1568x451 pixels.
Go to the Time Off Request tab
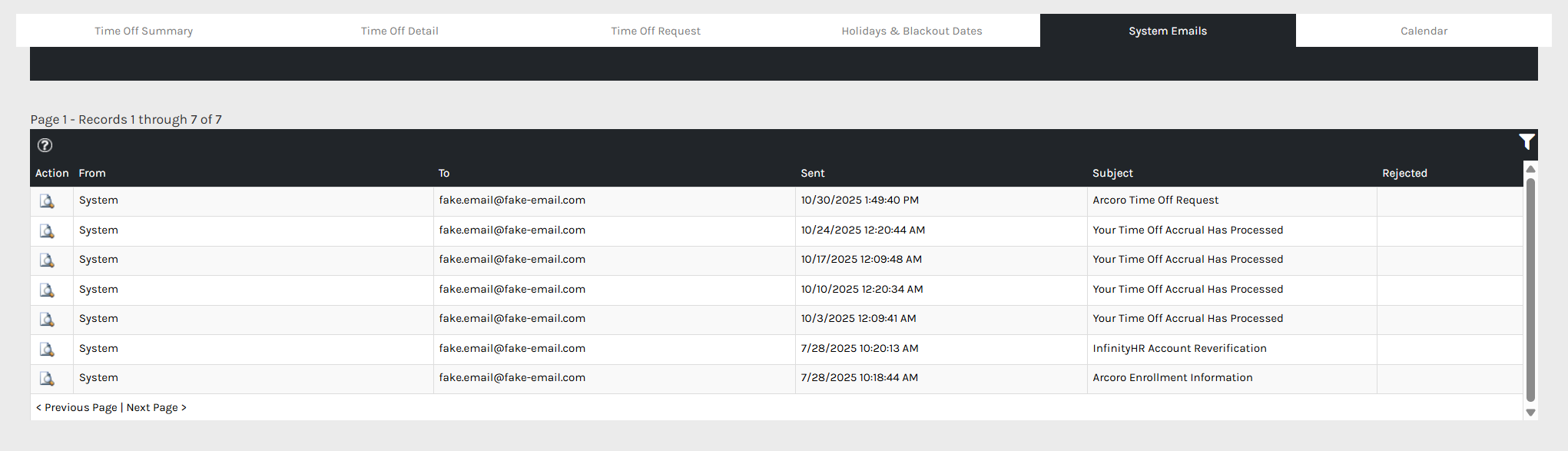tap(655, 31)
